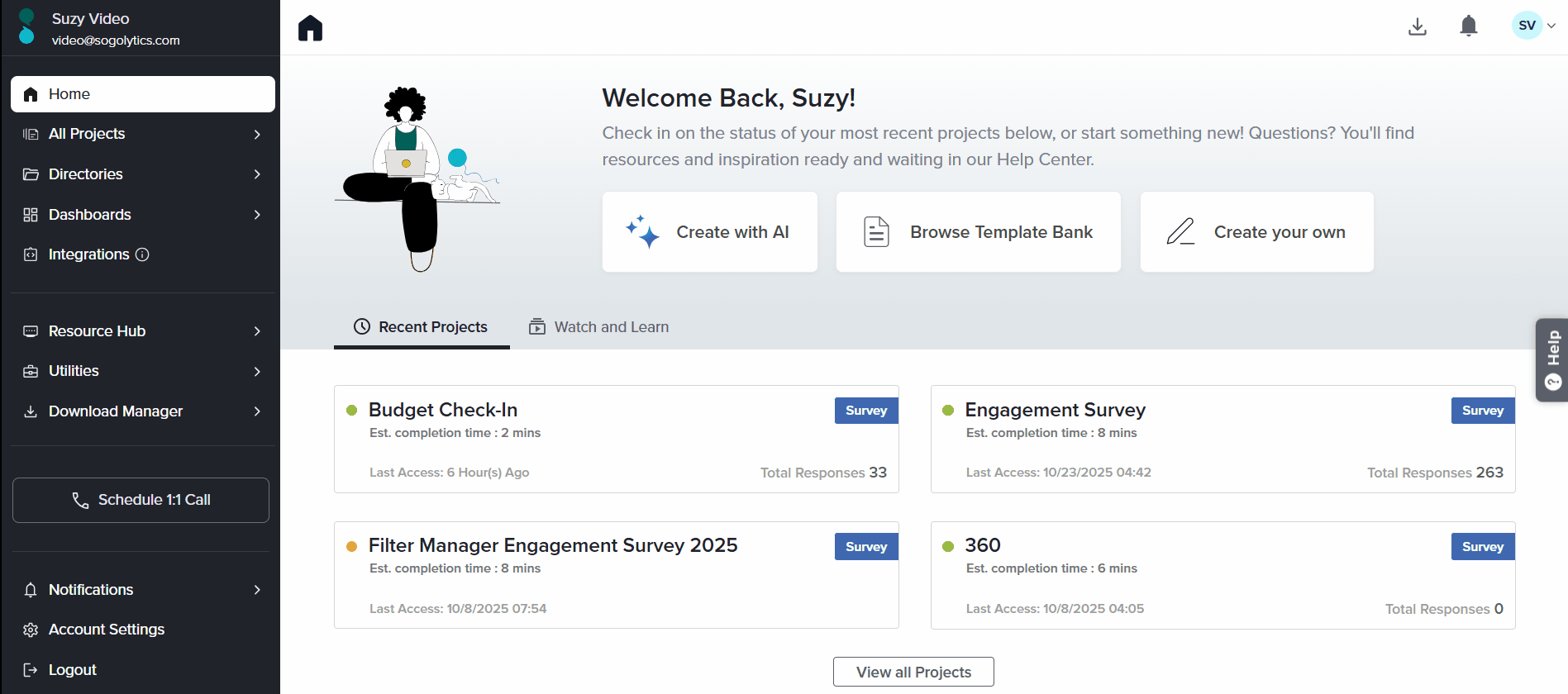Click the View all Projects button
The width and height of the screenshot is (1568, 694).
(x=913, y=672)
